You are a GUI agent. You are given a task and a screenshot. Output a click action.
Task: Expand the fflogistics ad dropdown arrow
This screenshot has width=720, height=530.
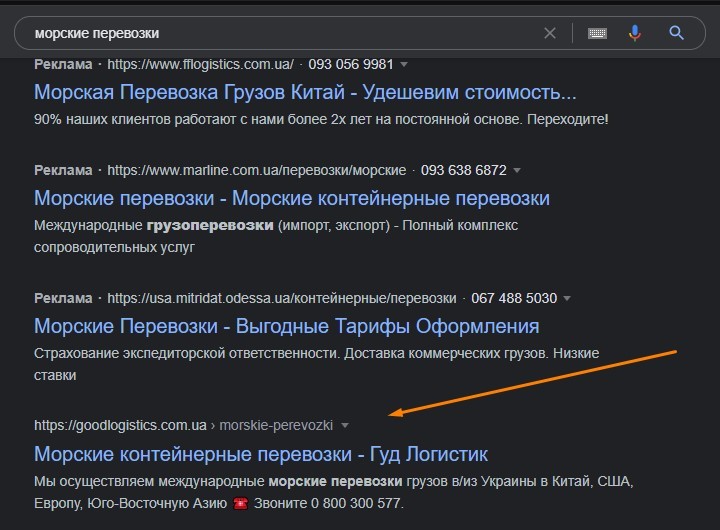[x=404, y=64]
